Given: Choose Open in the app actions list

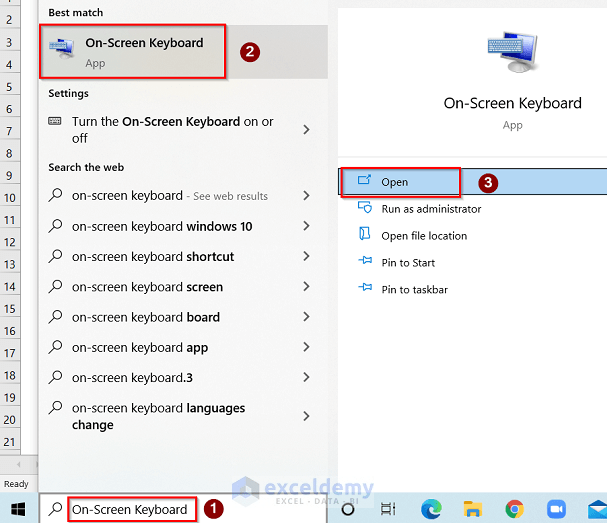Looking at the screenshot, I should point(473,182).
